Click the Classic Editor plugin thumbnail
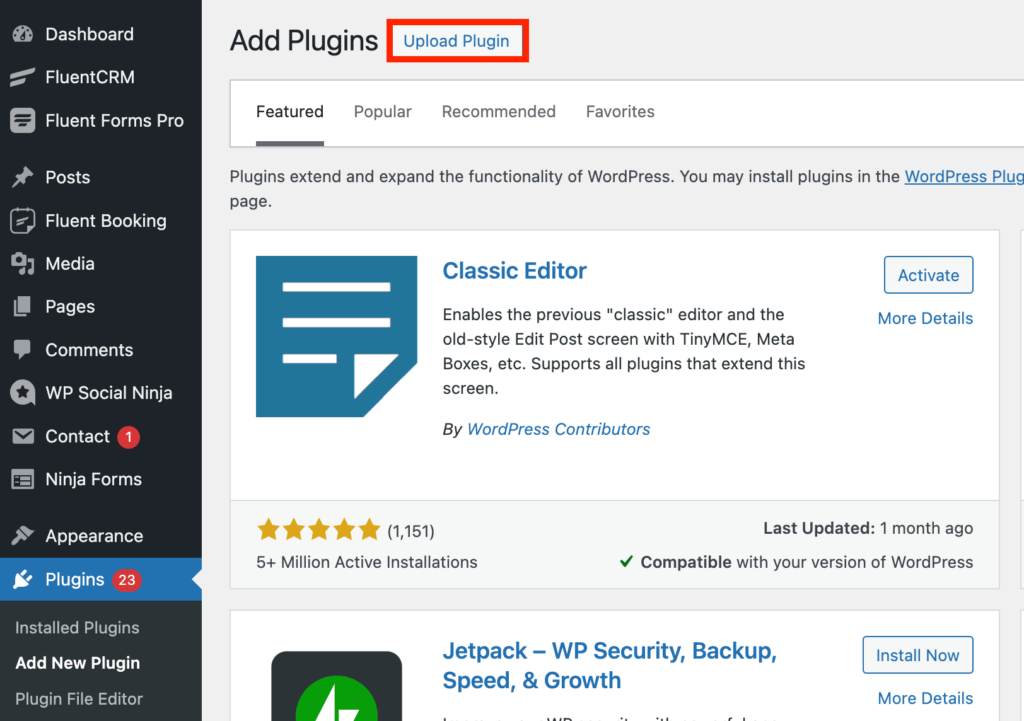The width and height of the screenshot is (1024, 721). pyautogui.click(x=336, y=336)
